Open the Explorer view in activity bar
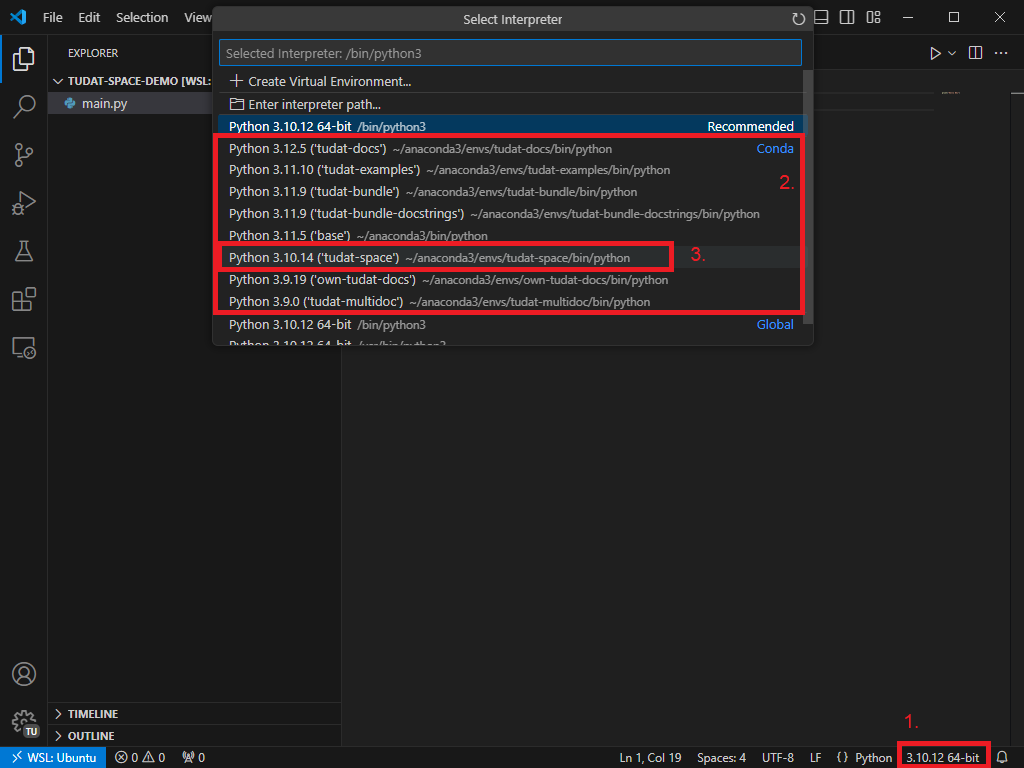Image resolution: width=1024 pixels, height=768 pixels. (24, 59)
